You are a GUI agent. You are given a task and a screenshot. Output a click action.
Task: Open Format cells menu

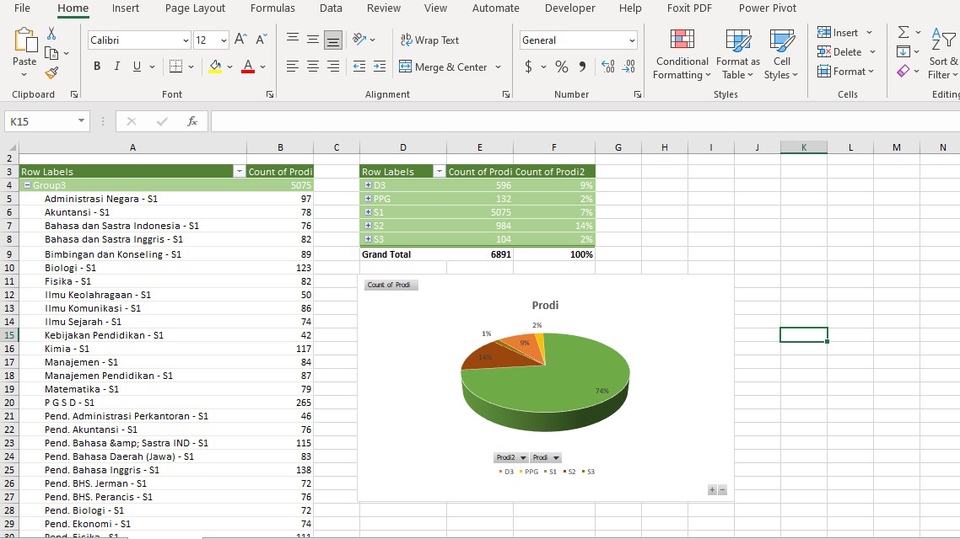846,72
